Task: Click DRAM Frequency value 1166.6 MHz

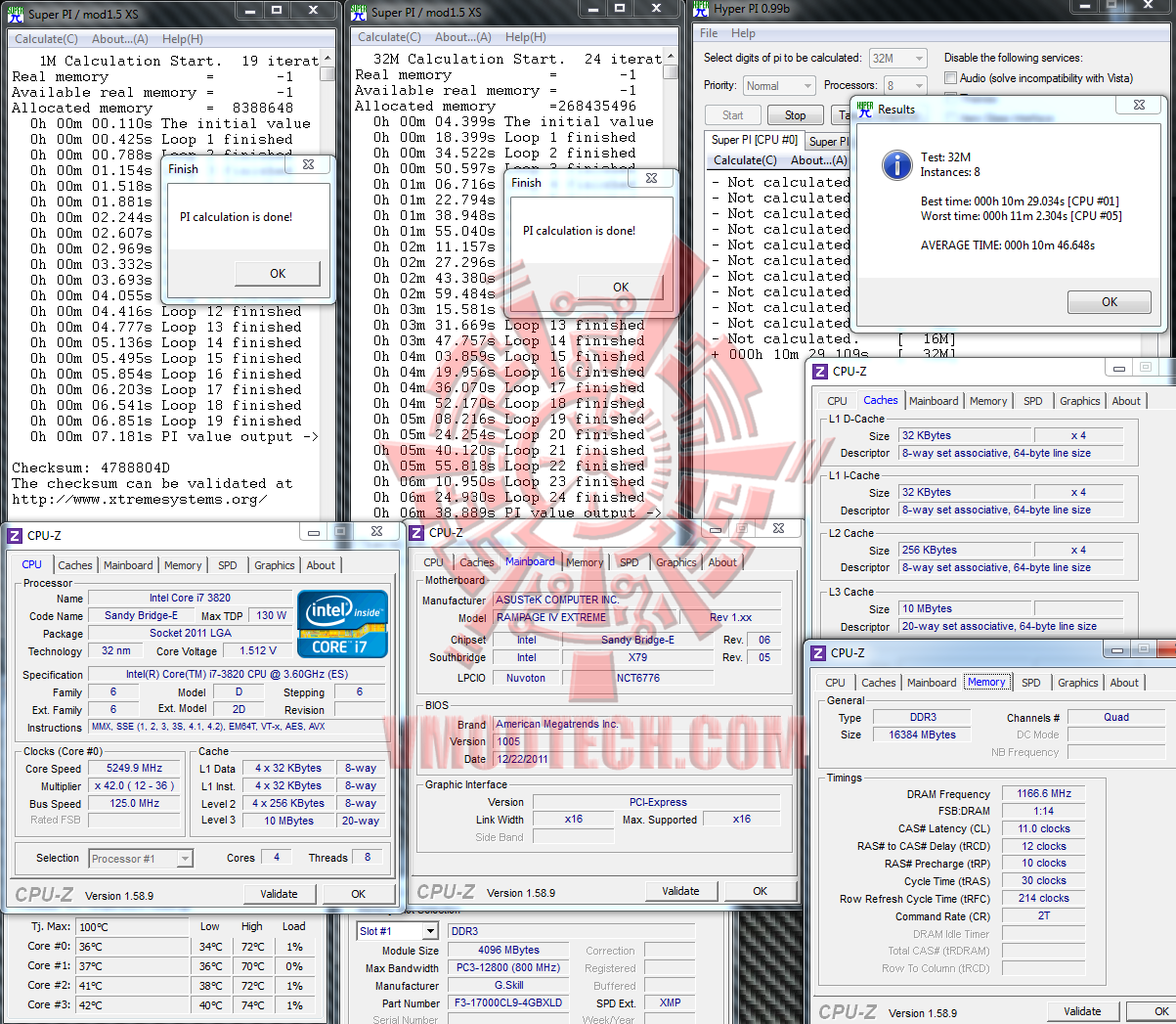Action: 1044,794
